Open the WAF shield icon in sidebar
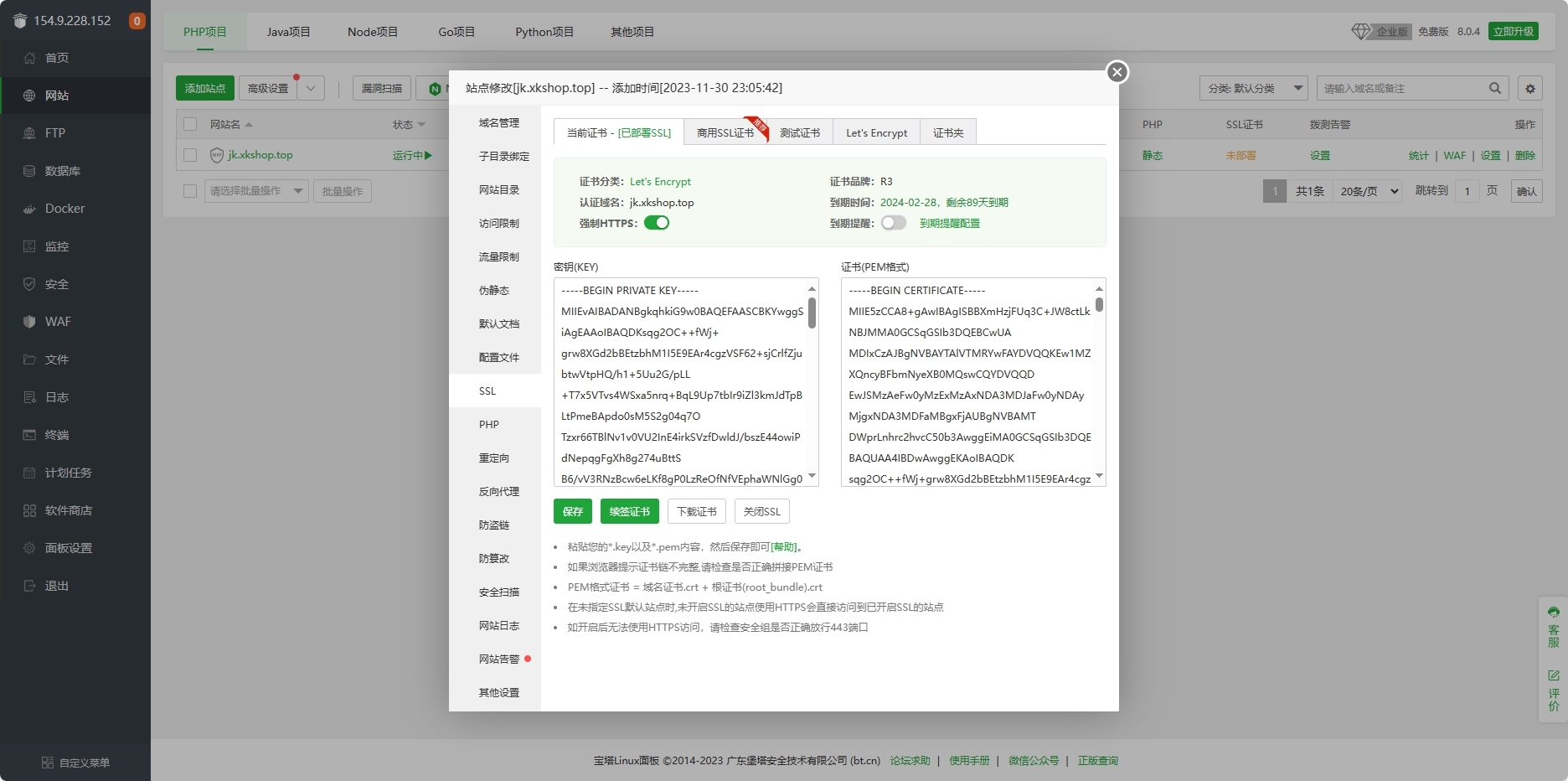Screen dimensions: 1568x781 coord(29,322)
